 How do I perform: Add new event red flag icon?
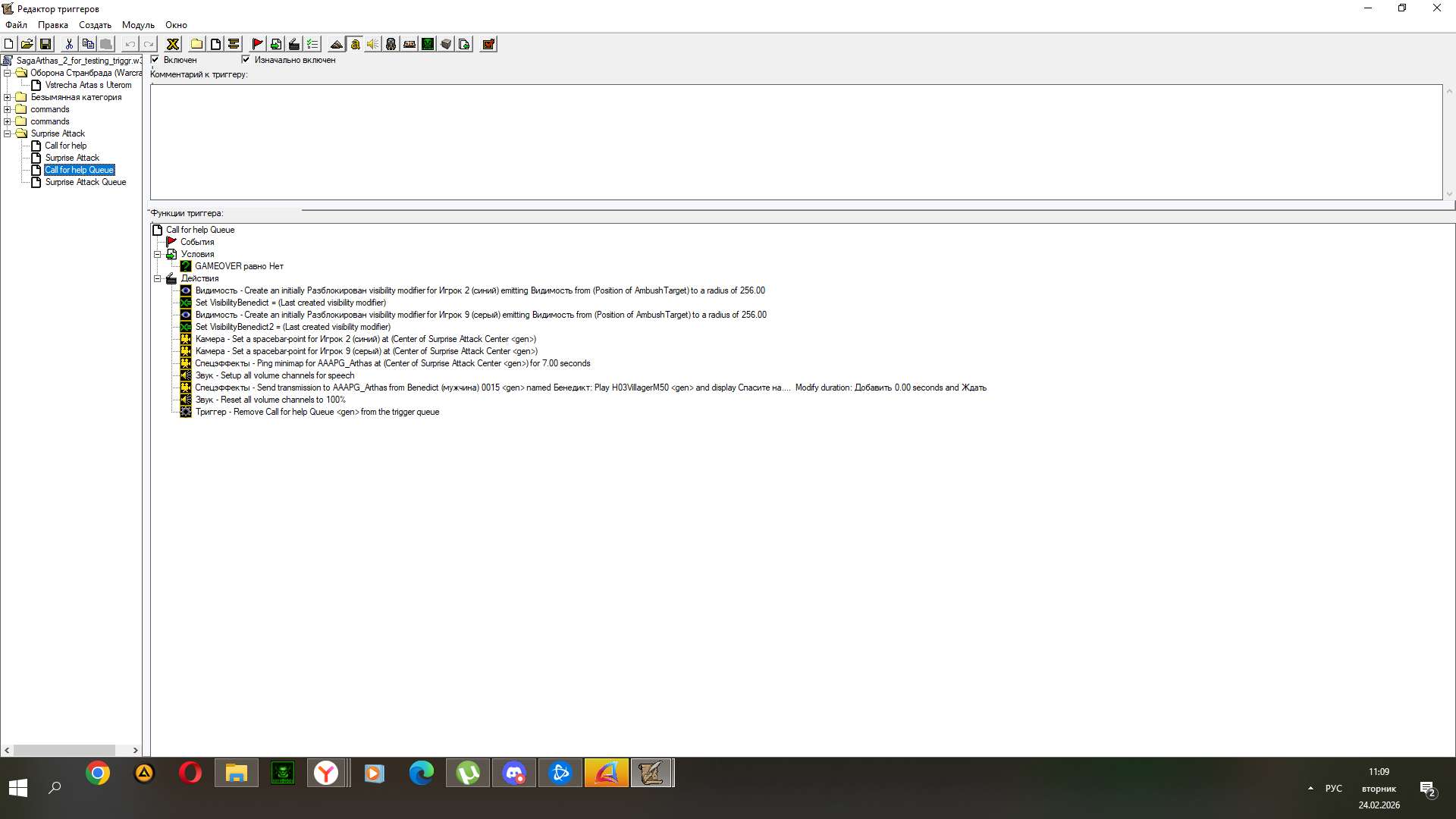pyautogui.click(x=257, y=44)
